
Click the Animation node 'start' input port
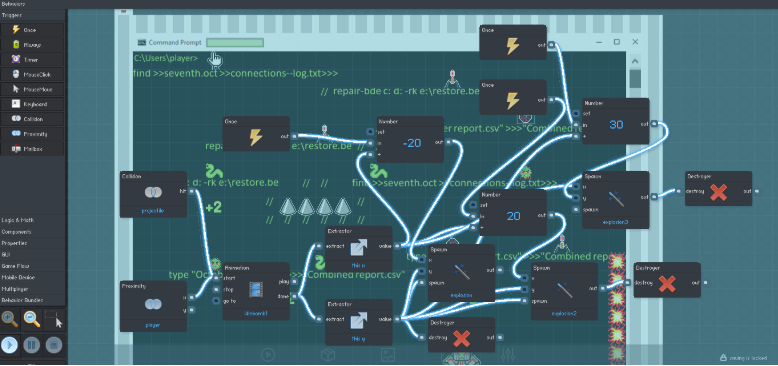[x=216, y=278]
